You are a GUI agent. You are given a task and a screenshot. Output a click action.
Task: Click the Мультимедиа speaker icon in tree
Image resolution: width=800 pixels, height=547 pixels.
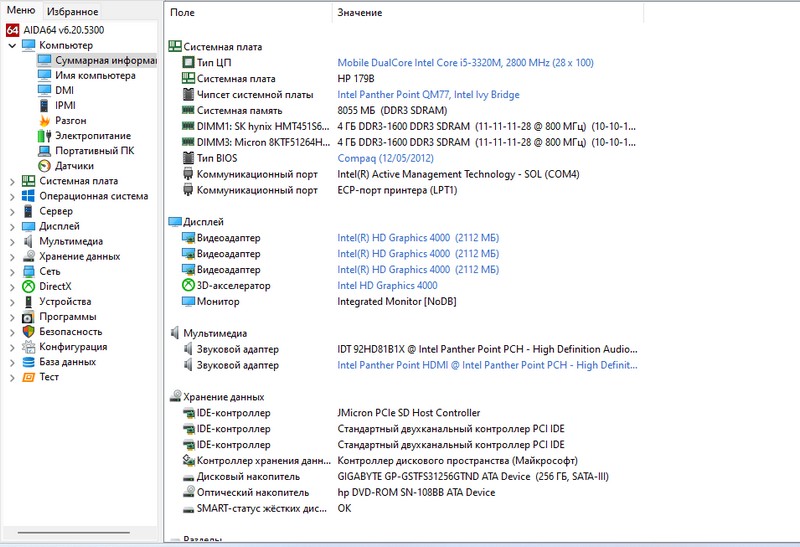28,241
